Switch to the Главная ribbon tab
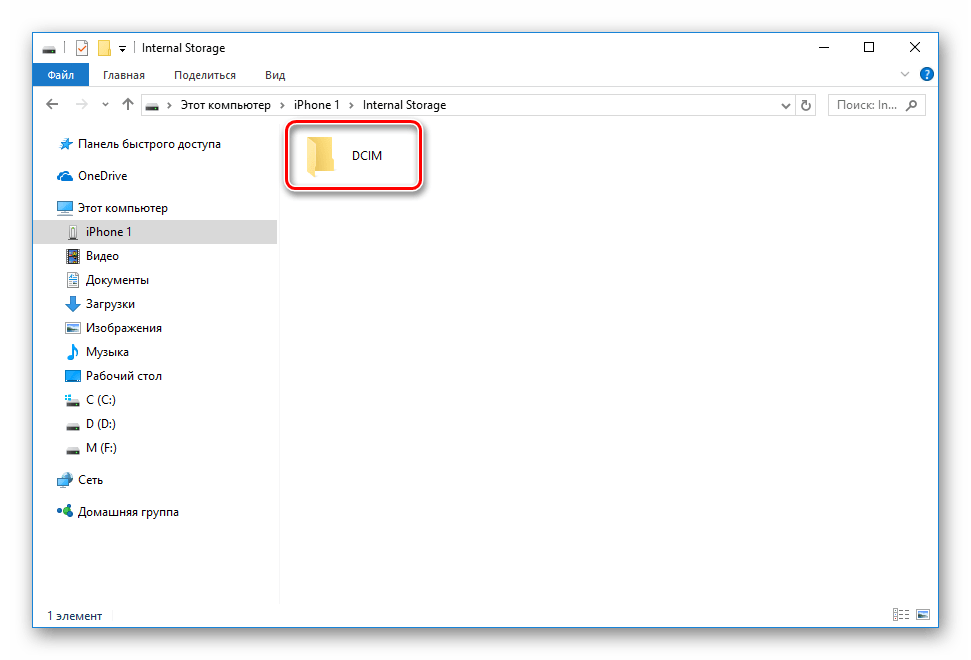Image resolution: width=971 pixels, height=660 pixels. (x=123, y=75)
